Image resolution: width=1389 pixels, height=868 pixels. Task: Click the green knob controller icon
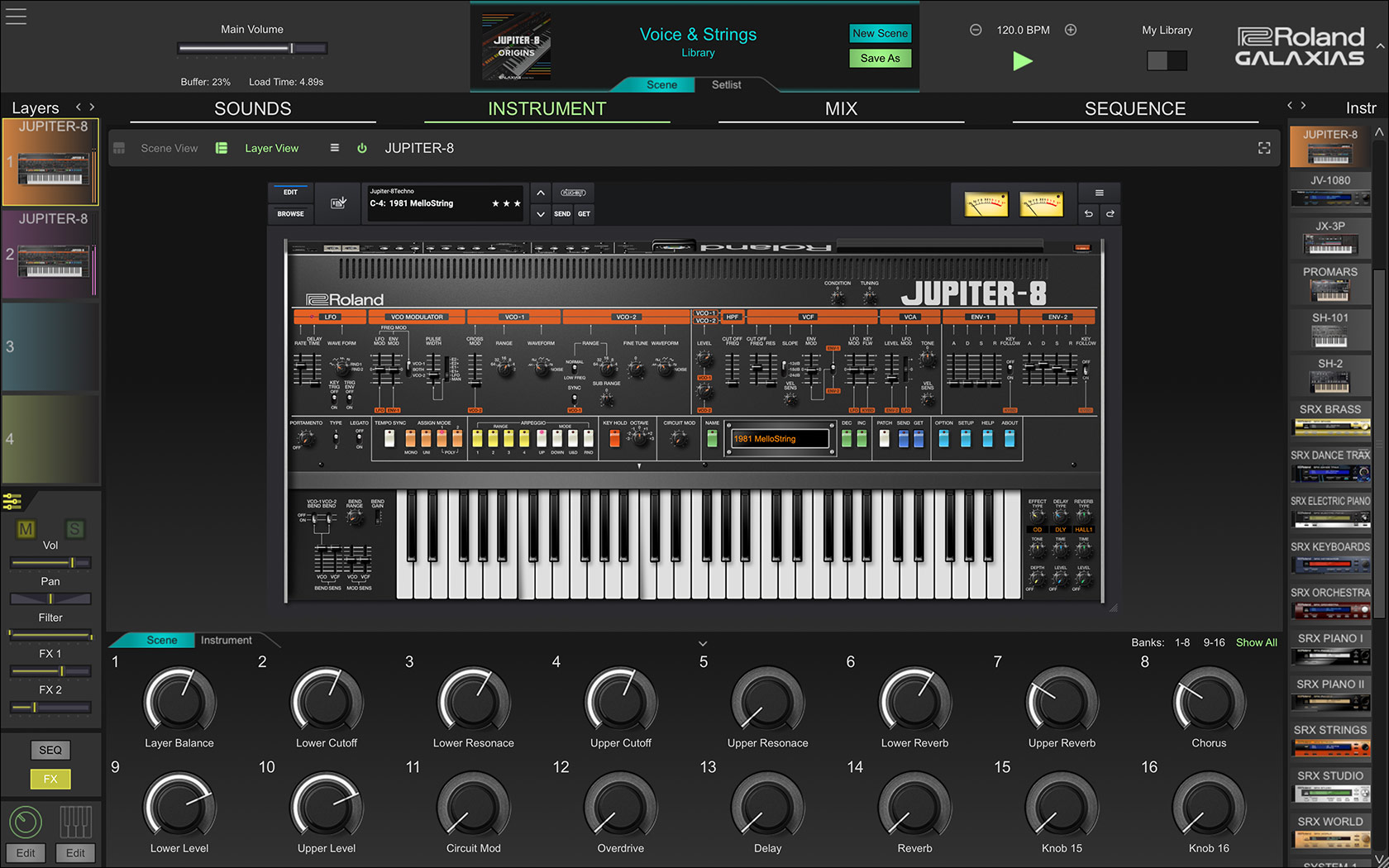pyautogui.click(x=26, y=822)
